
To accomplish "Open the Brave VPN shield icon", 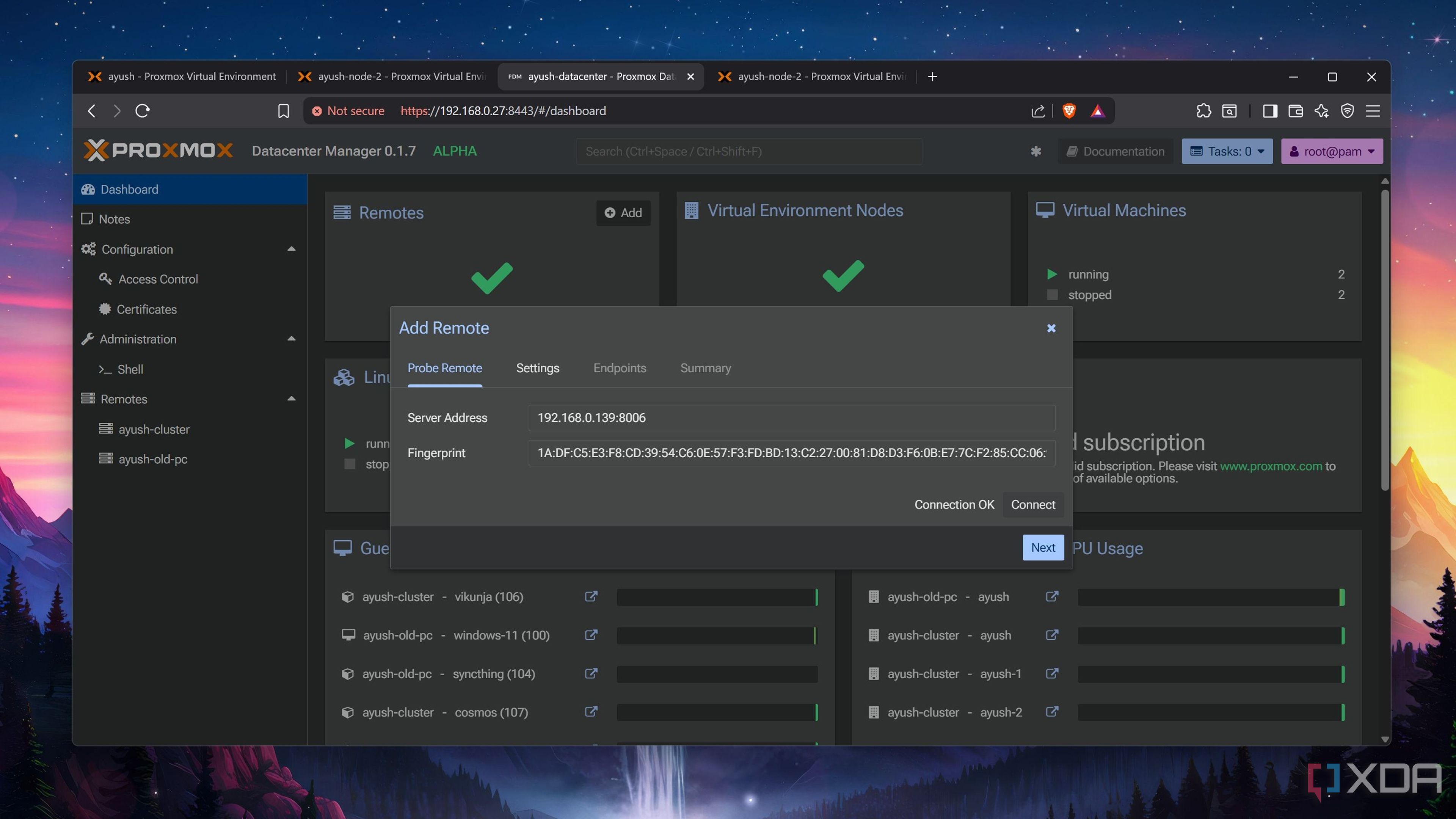I will pyautogui.click(x=1348, y=111).
